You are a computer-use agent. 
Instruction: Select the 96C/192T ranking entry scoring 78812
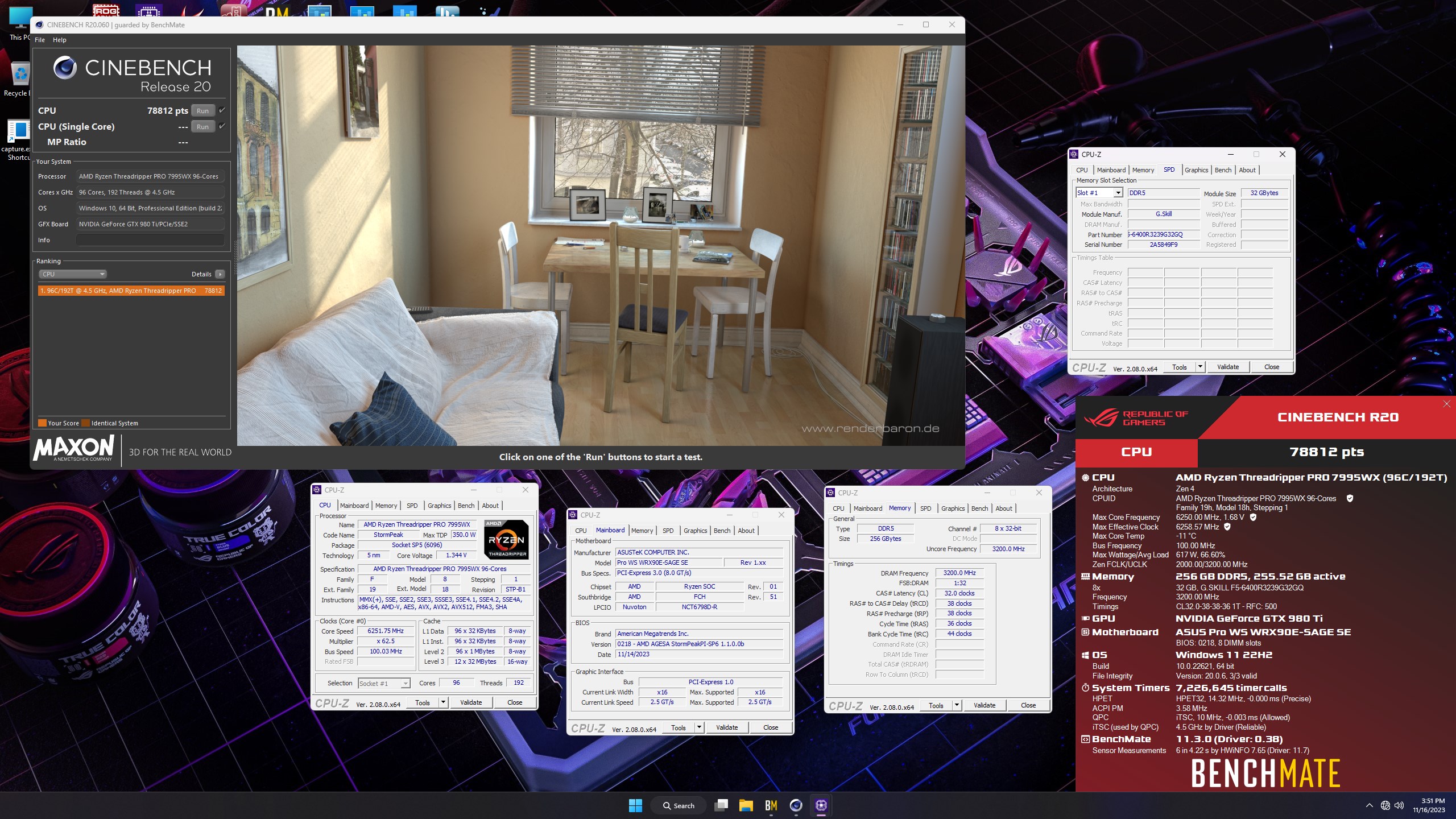[131, 291]
